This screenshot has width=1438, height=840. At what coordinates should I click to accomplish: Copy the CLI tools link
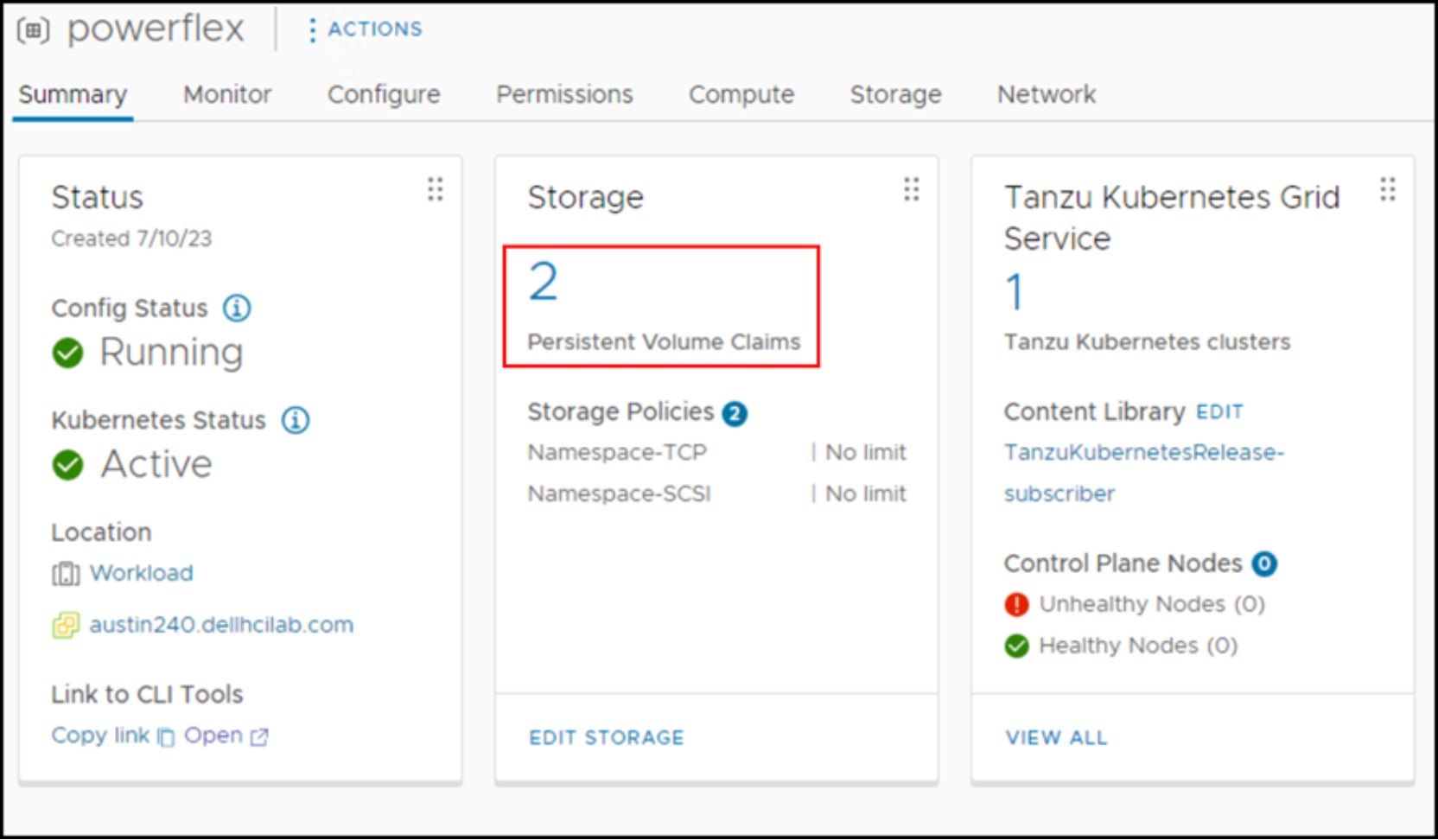pyautogui.click(x=100, y=735)
